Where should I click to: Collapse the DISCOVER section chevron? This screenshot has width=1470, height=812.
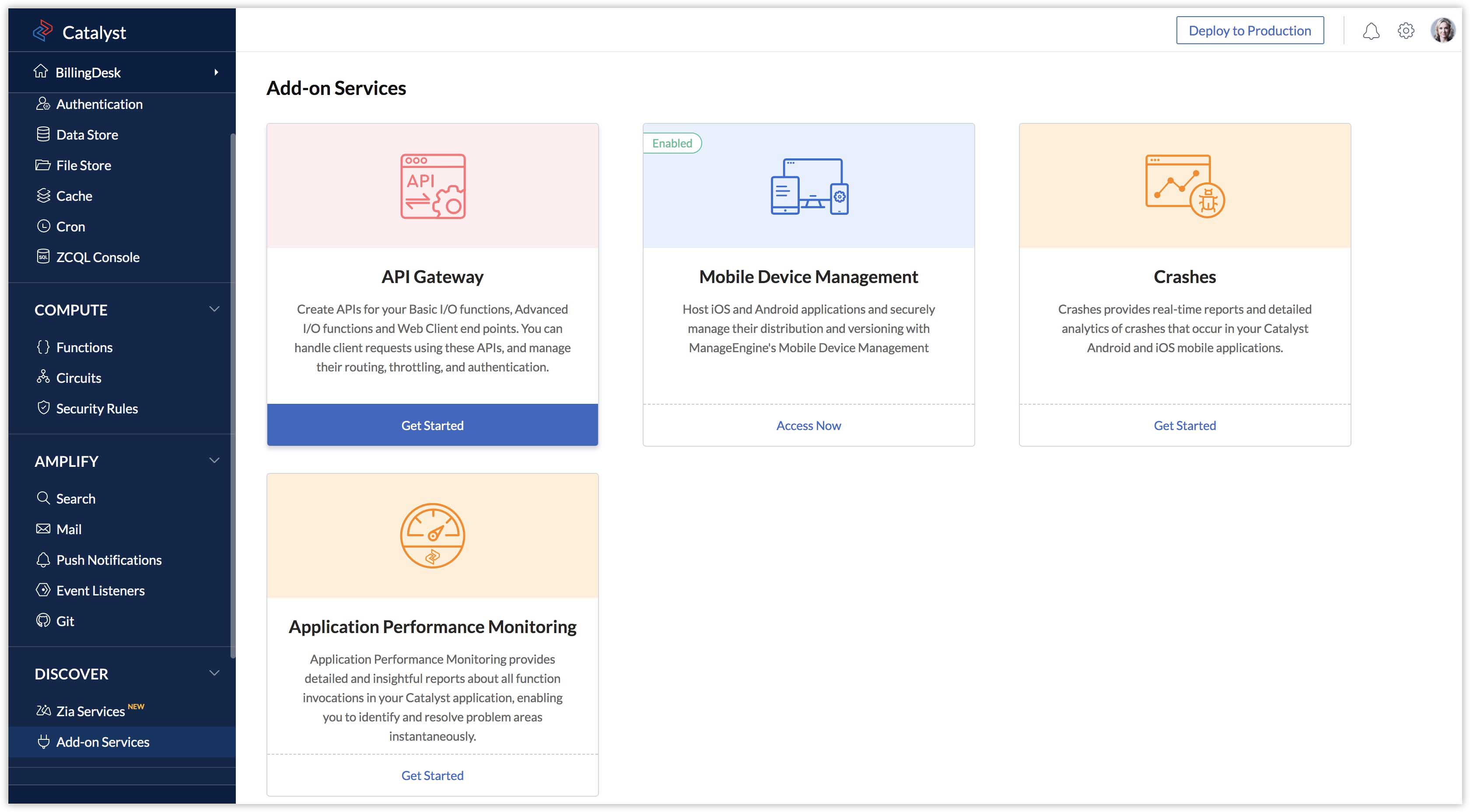[214, 673]
